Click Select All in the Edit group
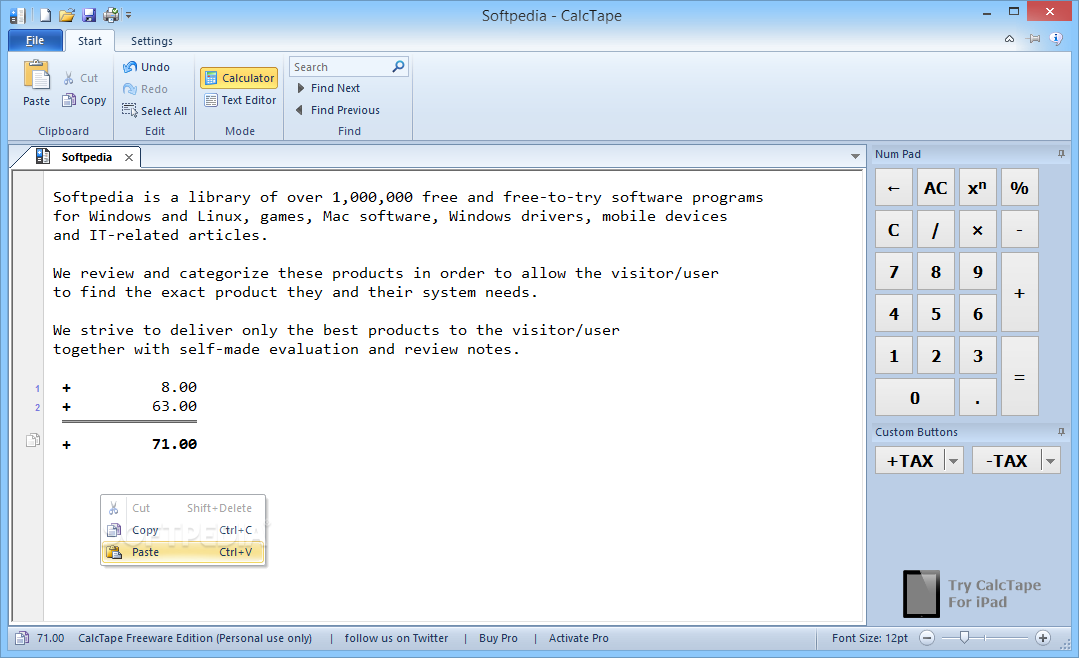The width and height of the screenshot is (1079, 658). 154,111
